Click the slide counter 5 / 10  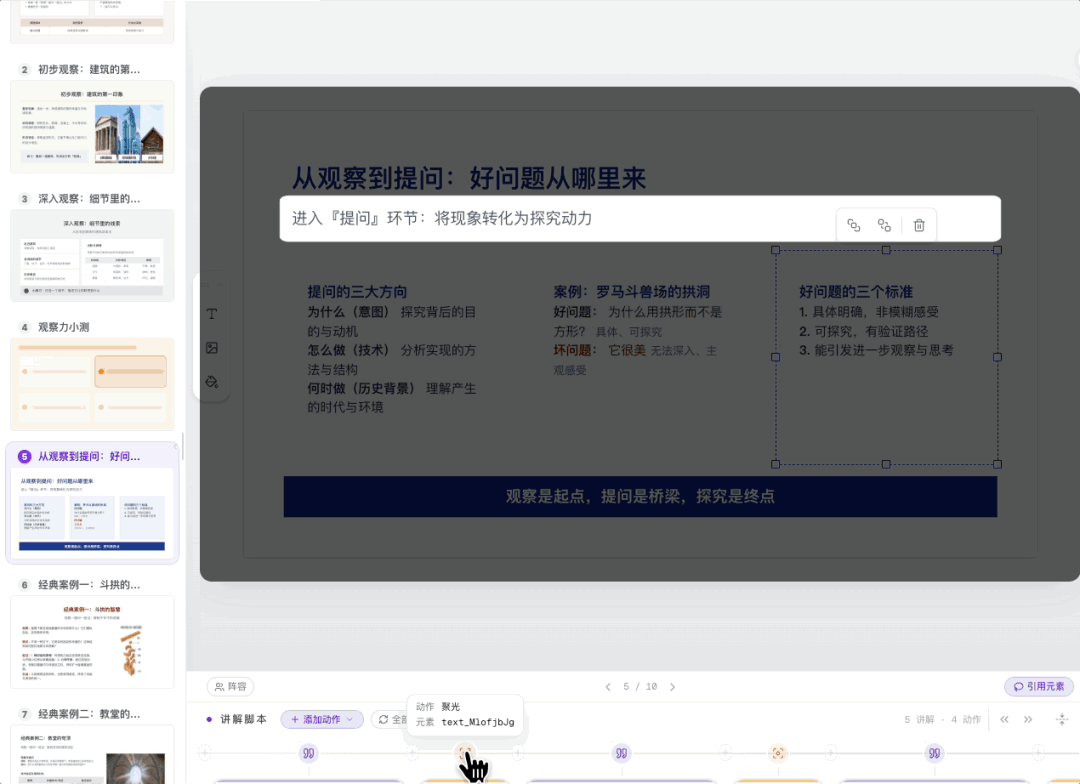[640, 687]
